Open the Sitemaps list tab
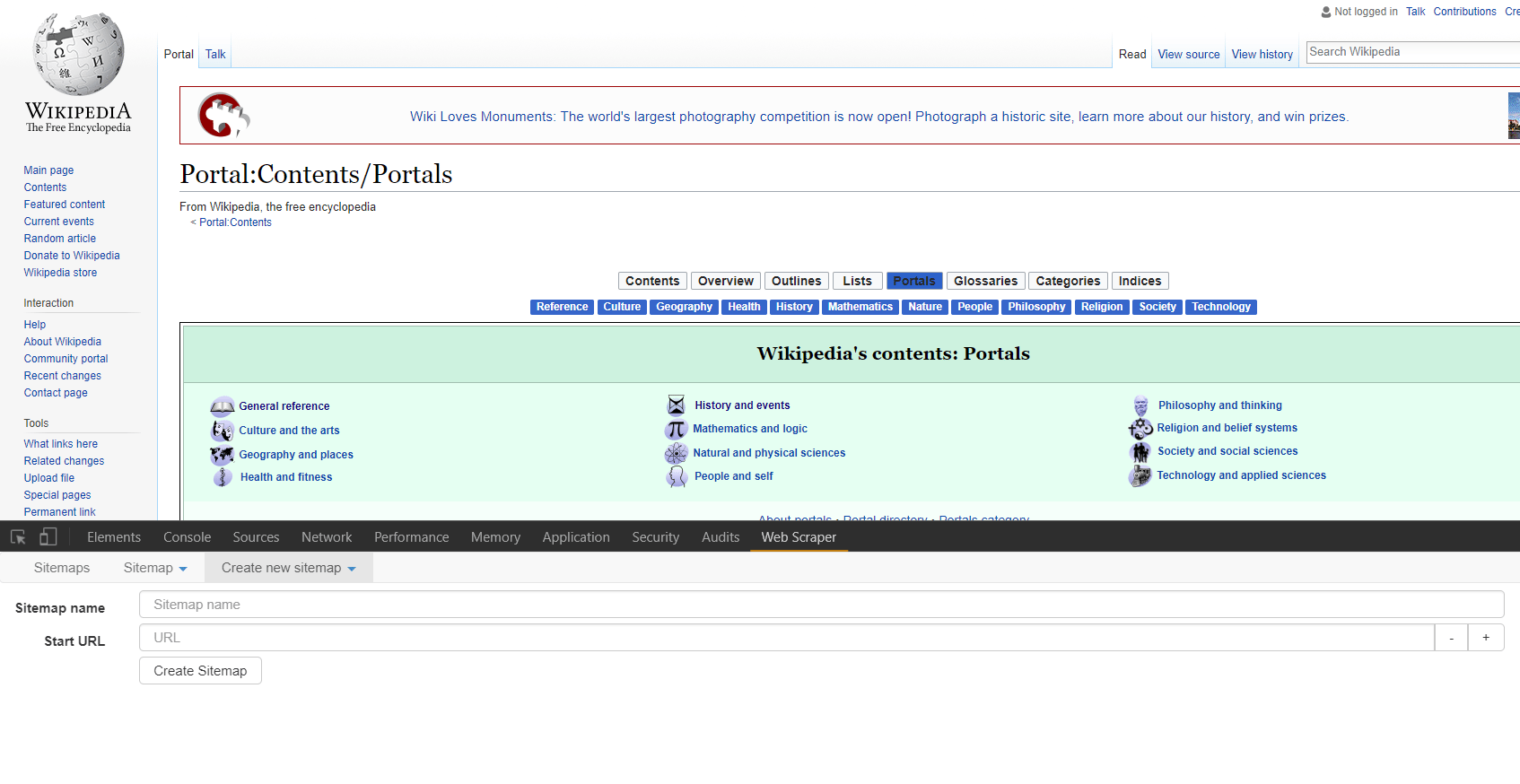1520x784 pixels. [62, 568]
